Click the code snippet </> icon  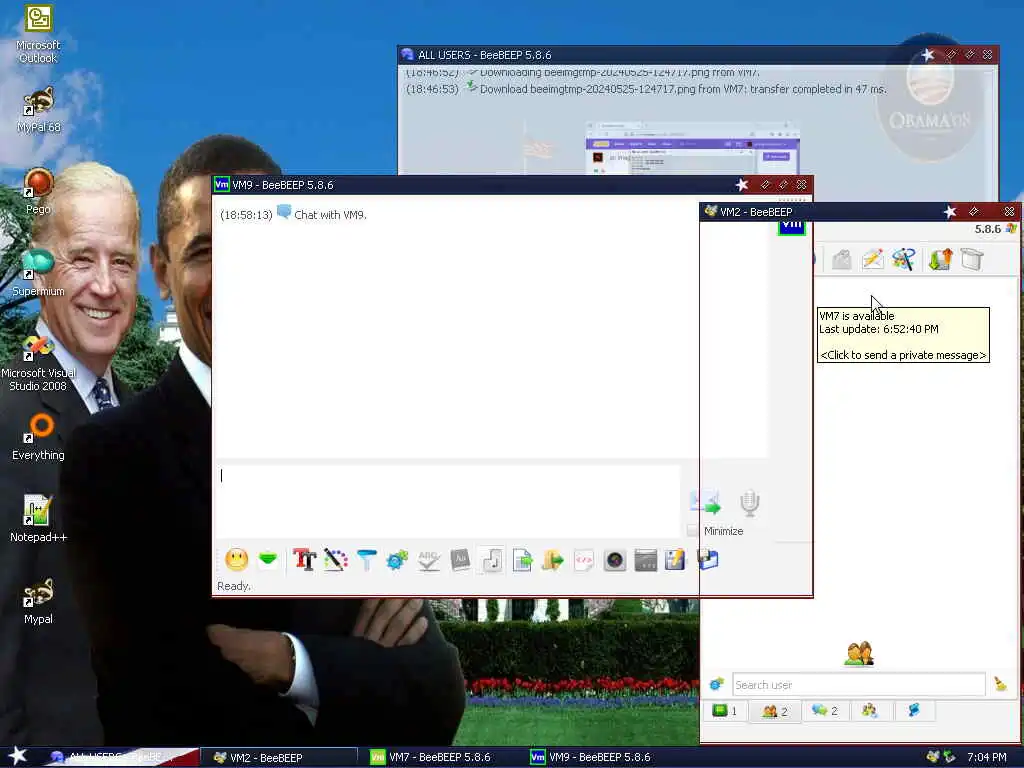[x=584, y=560]
